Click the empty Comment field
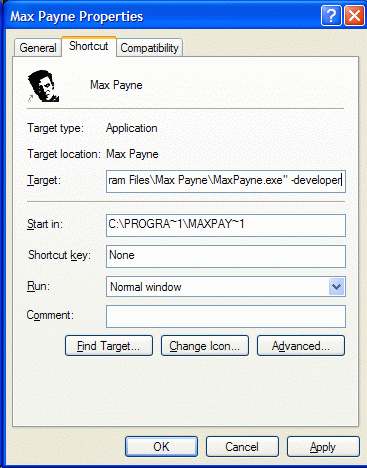367x468 pixels. point(226,316)
